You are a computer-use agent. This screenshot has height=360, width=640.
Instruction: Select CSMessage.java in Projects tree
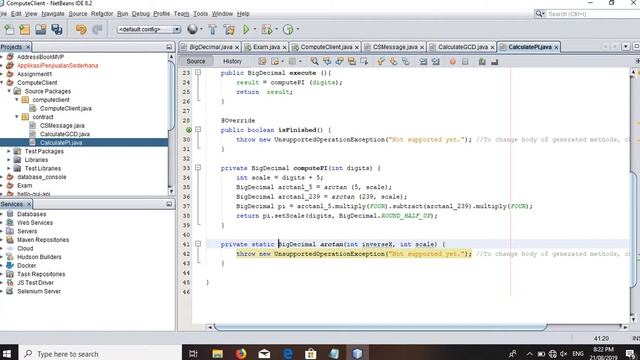click(62, 125)
